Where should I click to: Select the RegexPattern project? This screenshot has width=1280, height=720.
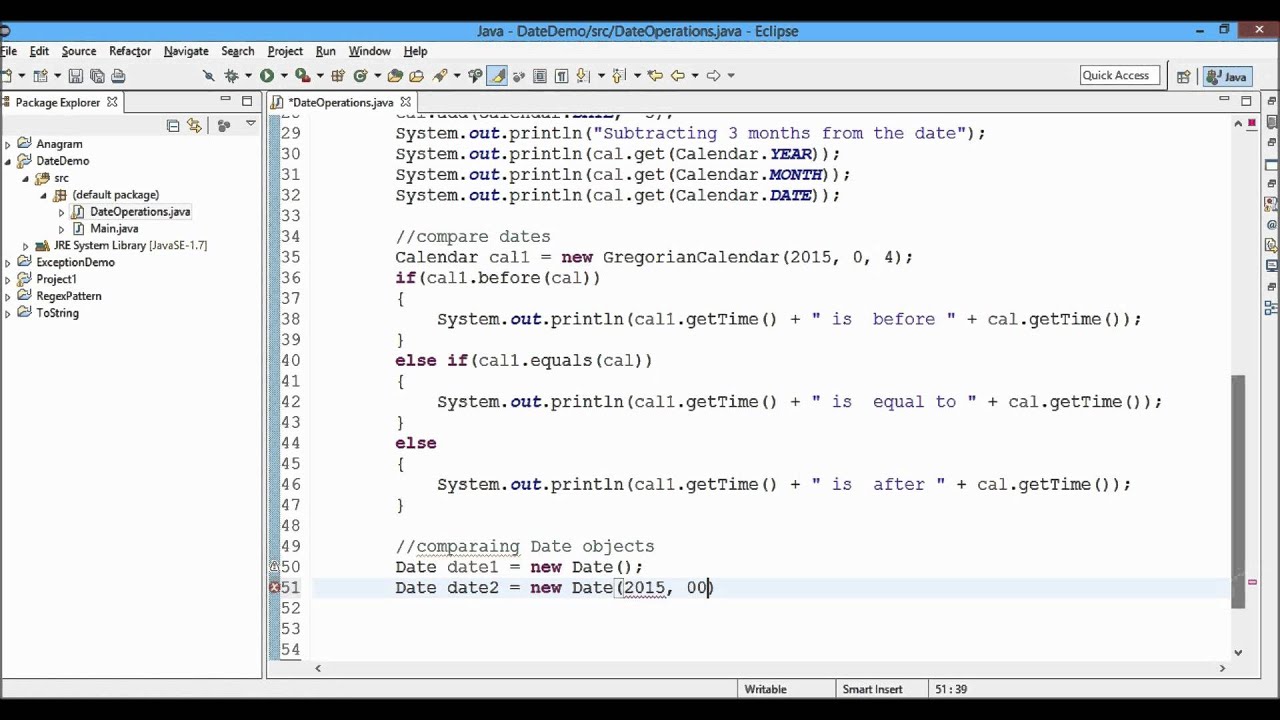coord(68,296)
